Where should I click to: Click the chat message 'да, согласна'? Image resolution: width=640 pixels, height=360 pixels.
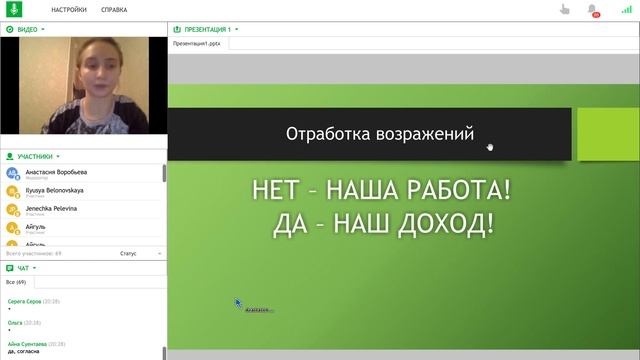coord(24,351)
